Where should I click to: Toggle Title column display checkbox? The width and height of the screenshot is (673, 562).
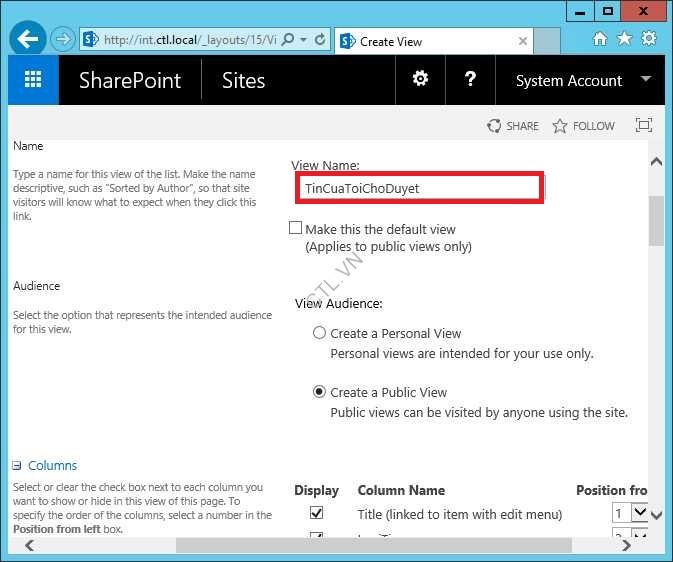pyautogui.click(x=316, y=513)
